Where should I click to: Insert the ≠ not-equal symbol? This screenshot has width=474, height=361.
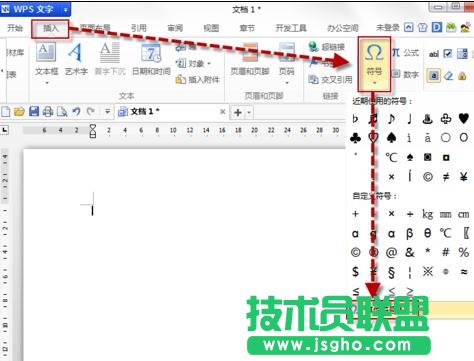click(x=446, y=176)
